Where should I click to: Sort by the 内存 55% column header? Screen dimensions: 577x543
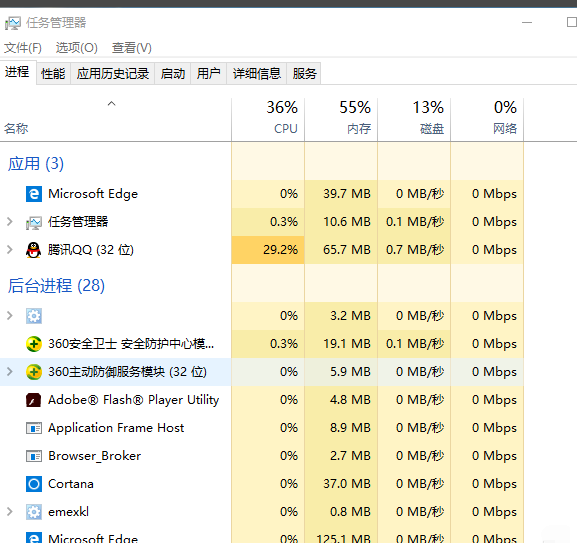[x=341, y=120]
